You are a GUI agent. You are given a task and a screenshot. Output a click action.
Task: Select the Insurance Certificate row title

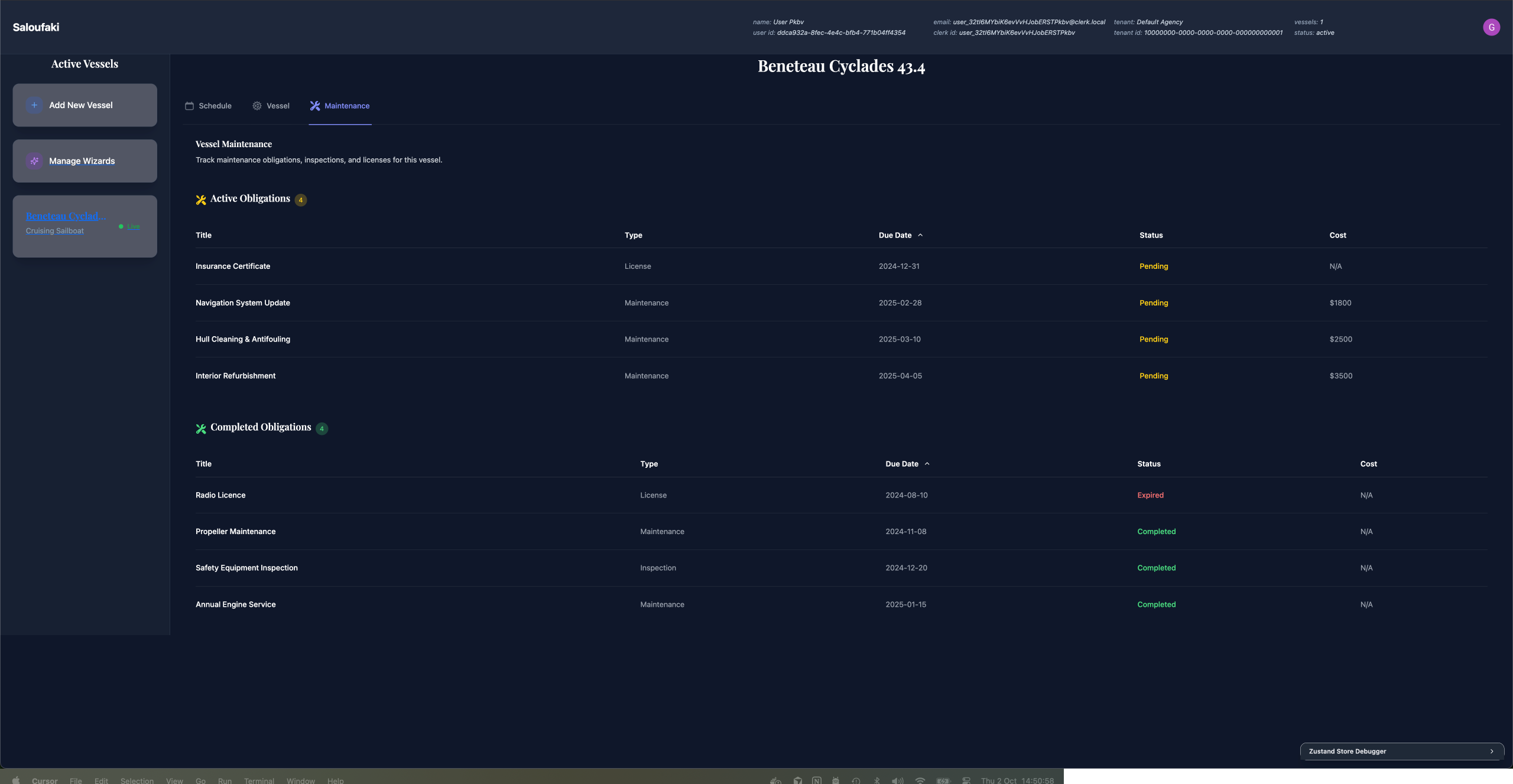tap(233, 266)
